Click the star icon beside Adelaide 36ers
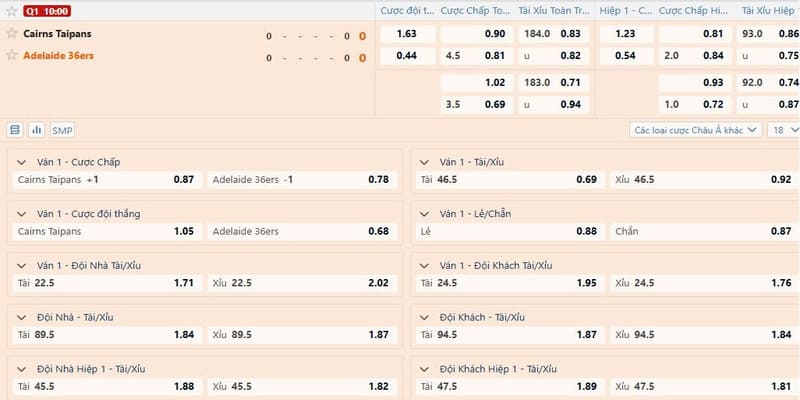Screen dimensions: 800x400 [x=12, y=55]
